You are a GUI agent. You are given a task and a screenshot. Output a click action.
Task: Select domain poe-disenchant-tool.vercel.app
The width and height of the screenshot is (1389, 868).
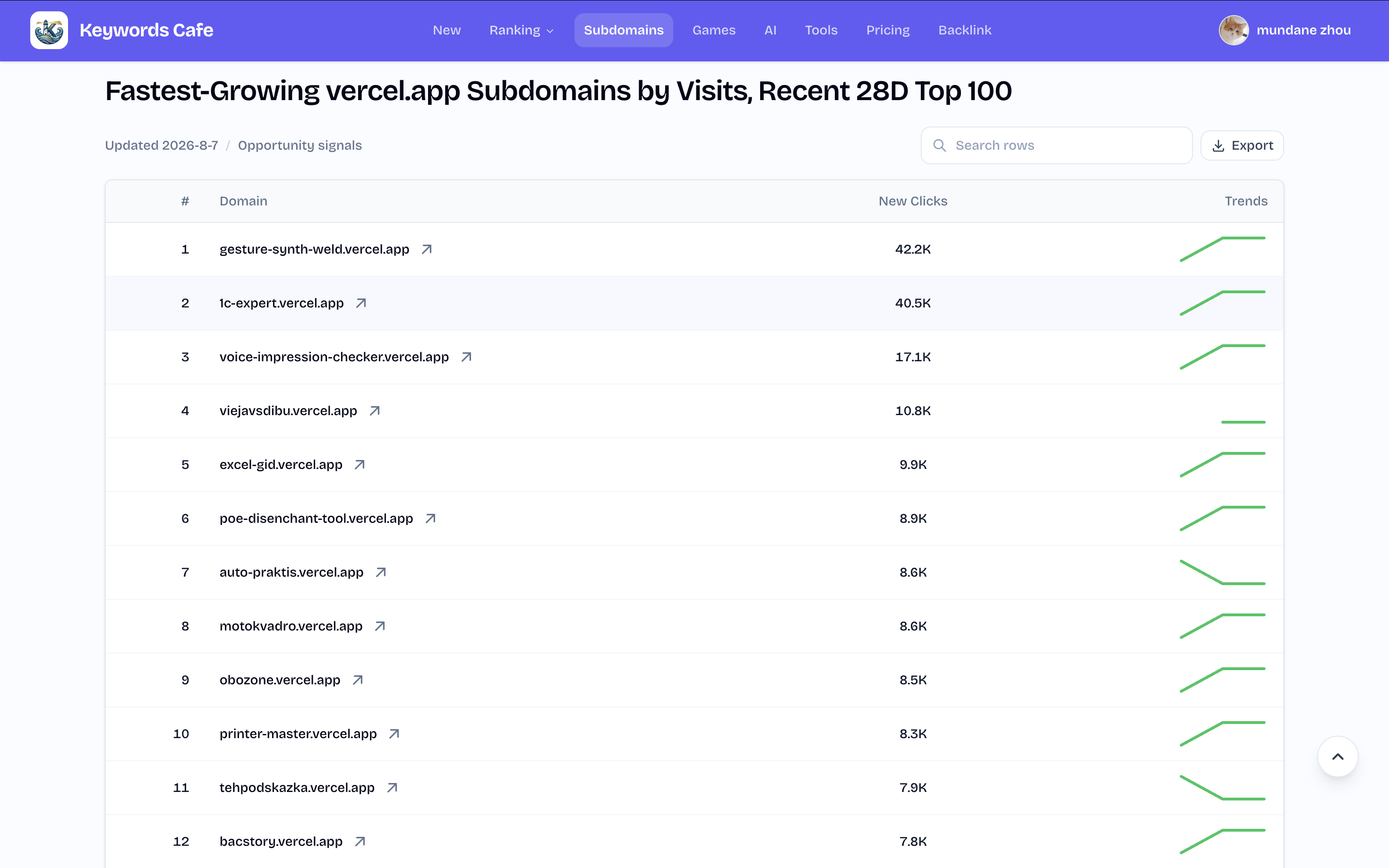tap(317, 519)
